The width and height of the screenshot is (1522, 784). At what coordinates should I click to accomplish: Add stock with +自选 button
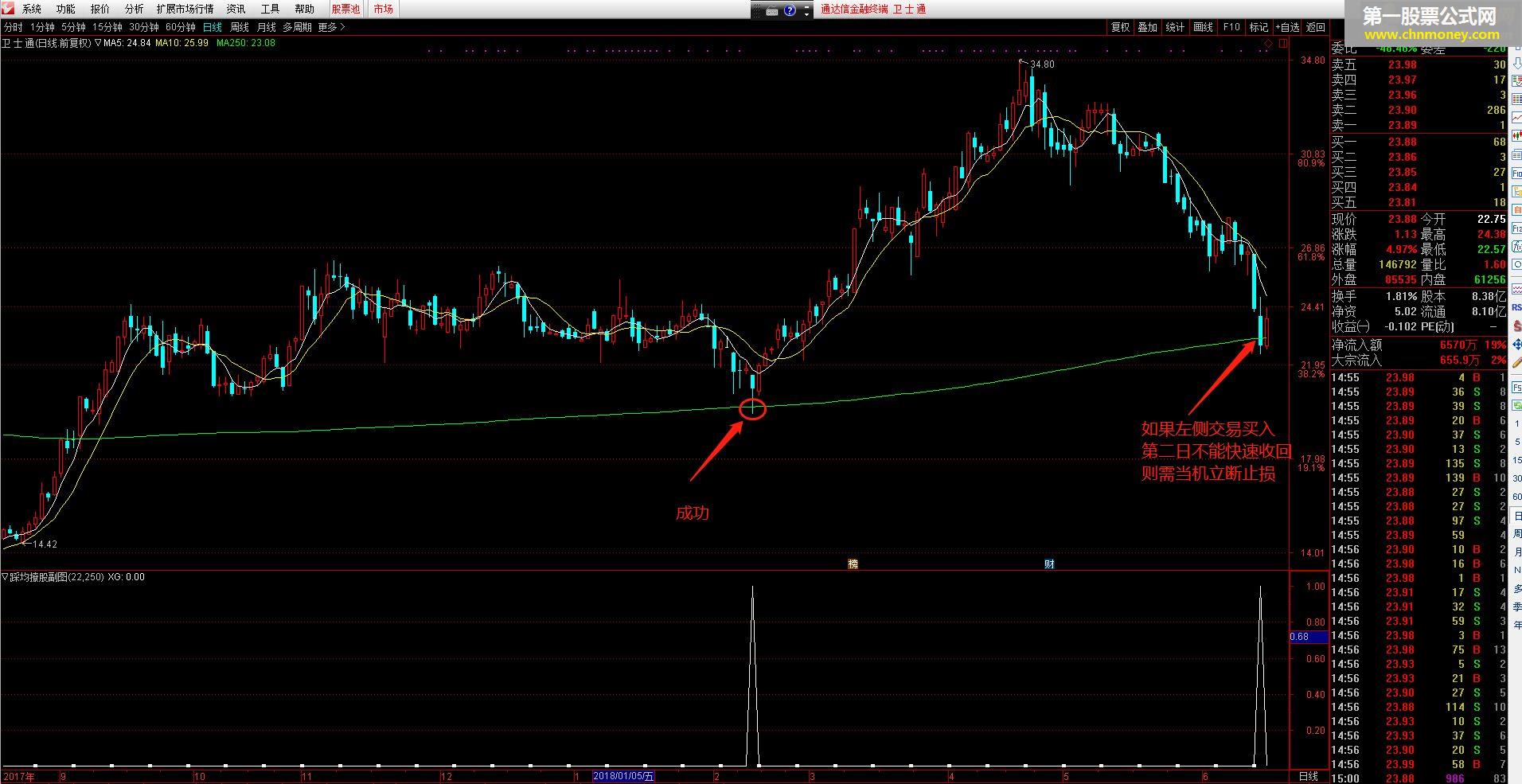tap(1287, 27)
